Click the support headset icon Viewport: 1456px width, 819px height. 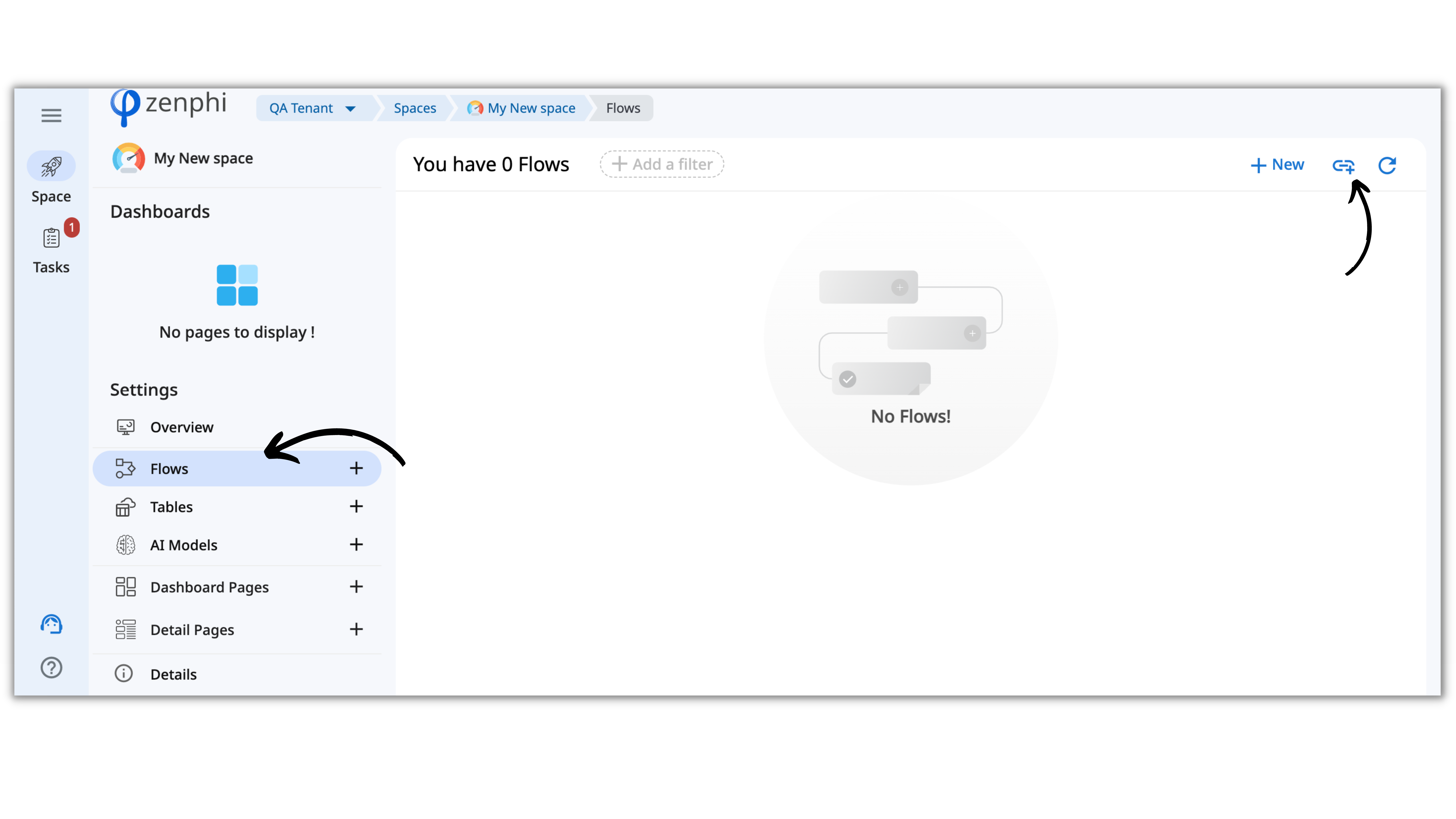tap(51, 624)
